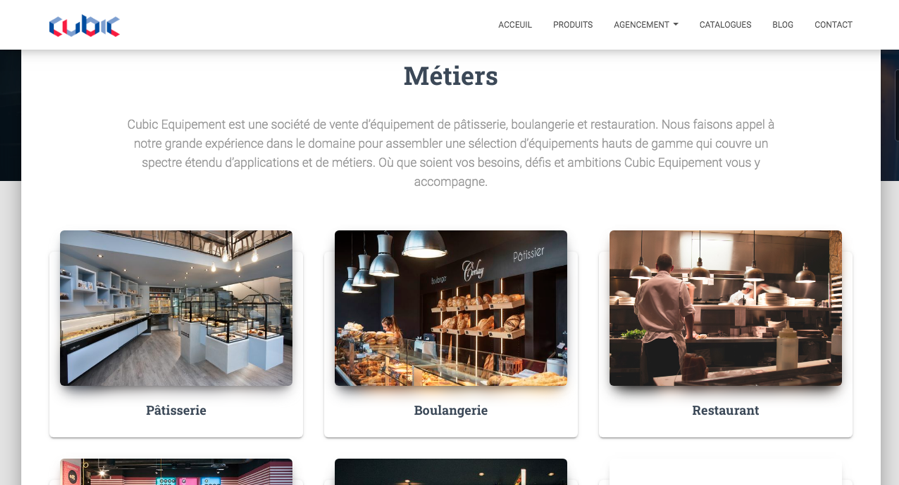Open the ACCEUIL menu item

[x=515, y=25]
